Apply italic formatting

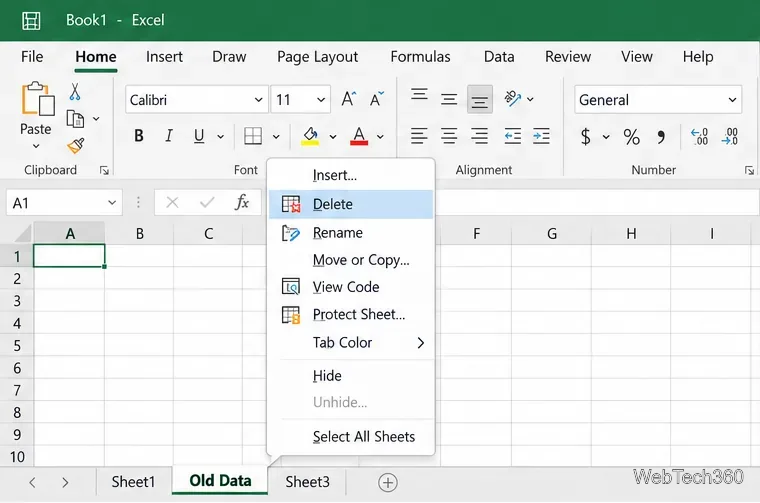[x=169, y=136]
